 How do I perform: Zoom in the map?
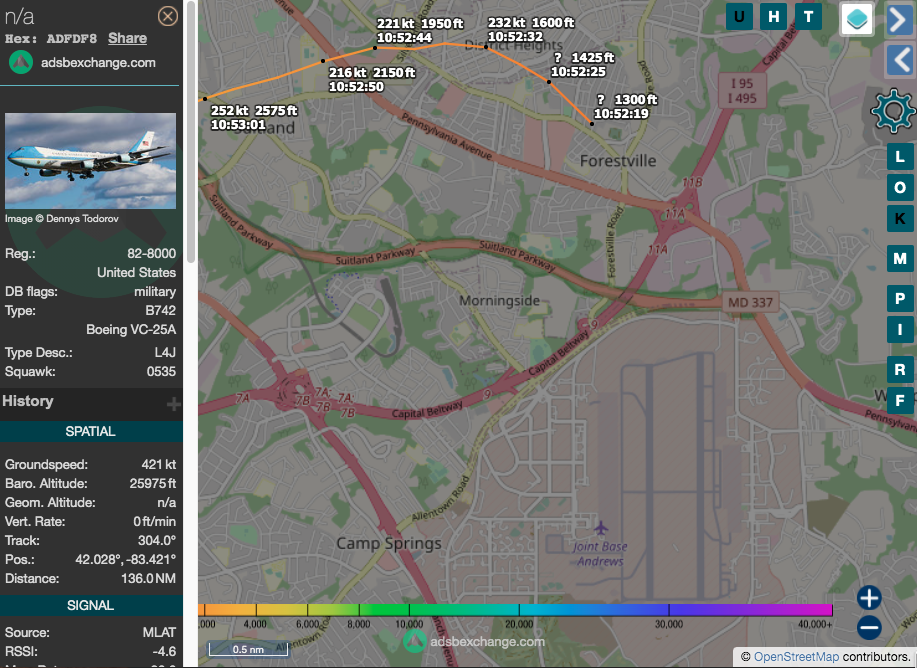(869, 598)
